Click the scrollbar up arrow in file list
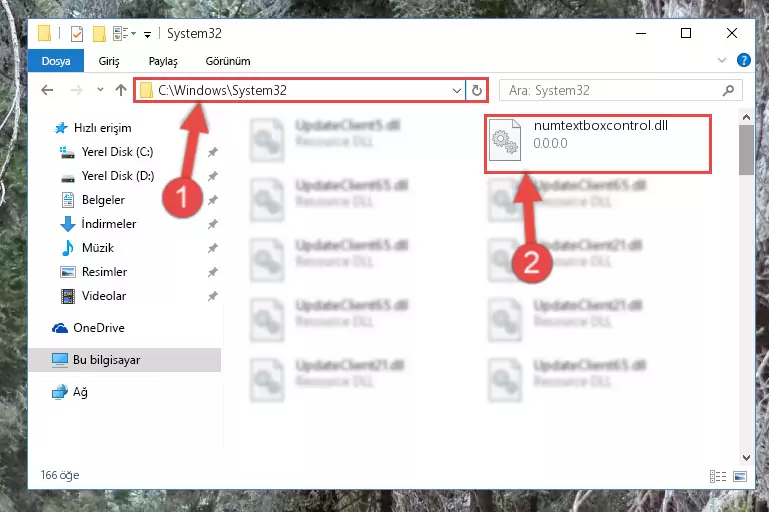Image resolution: width=769 pixels, height=512 pixels. point(746,117)
